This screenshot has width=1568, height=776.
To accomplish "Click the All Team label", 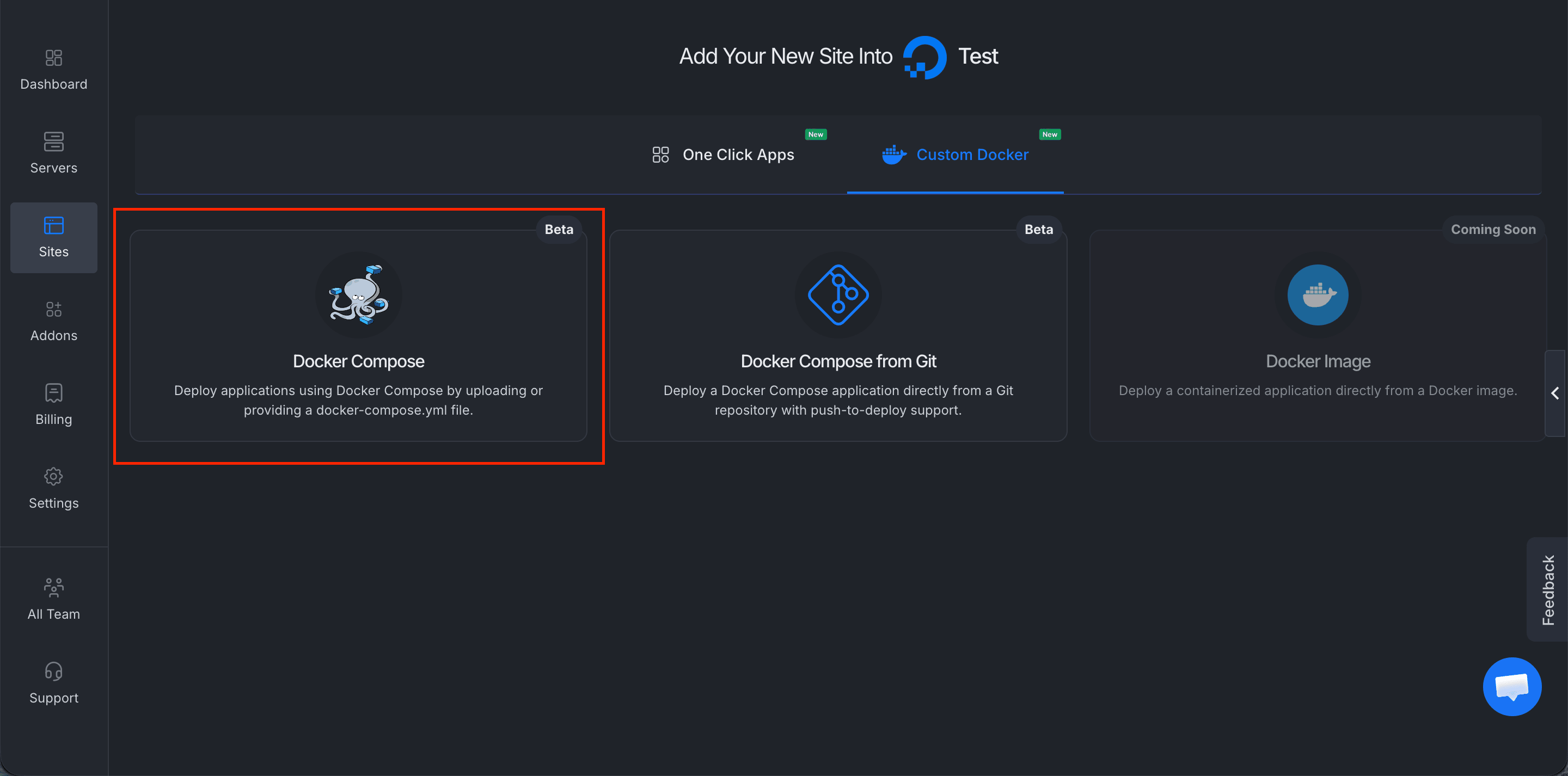I will tap(53, 614).
